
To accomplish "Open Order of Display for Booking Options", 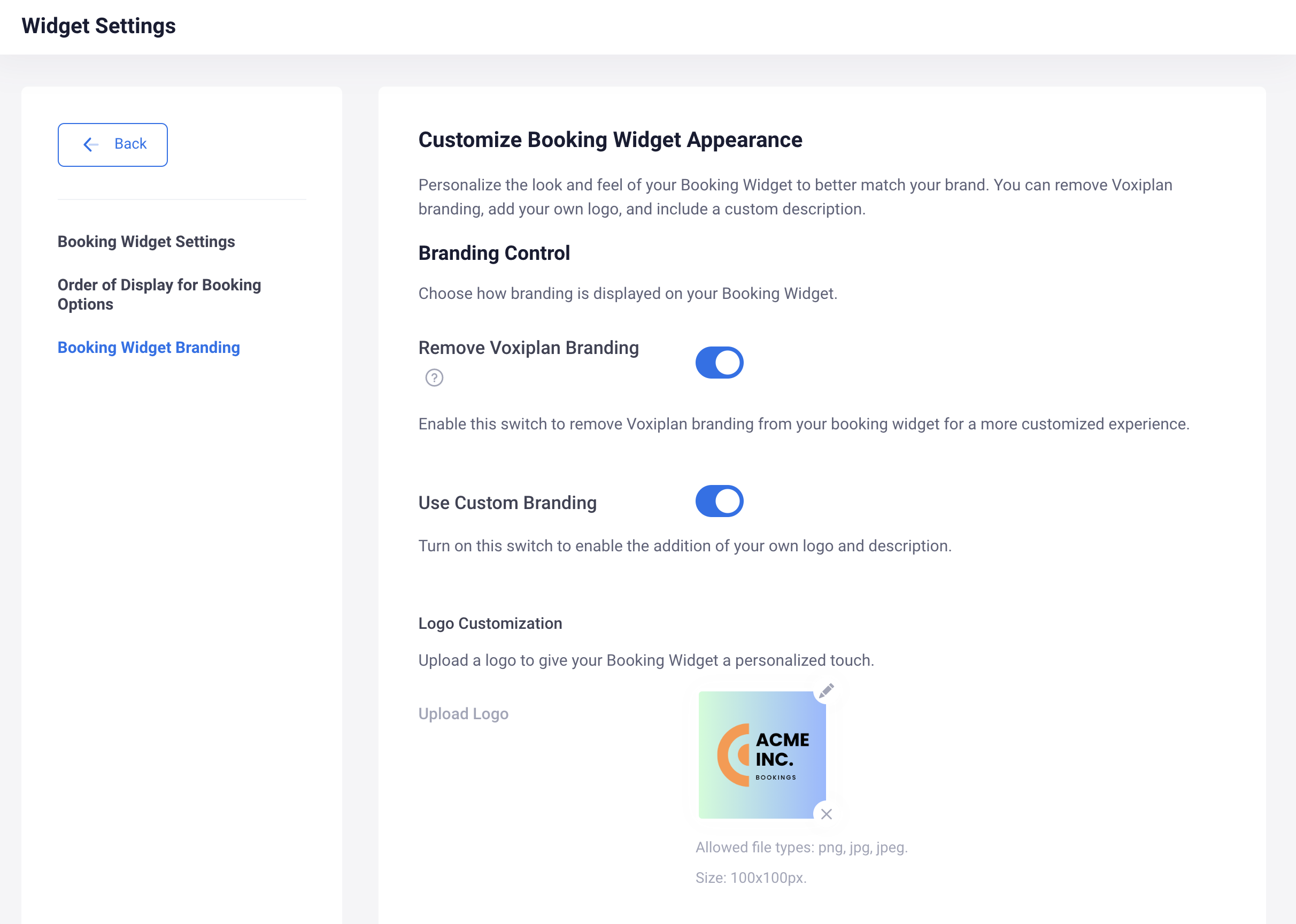I will click(159, 294).
